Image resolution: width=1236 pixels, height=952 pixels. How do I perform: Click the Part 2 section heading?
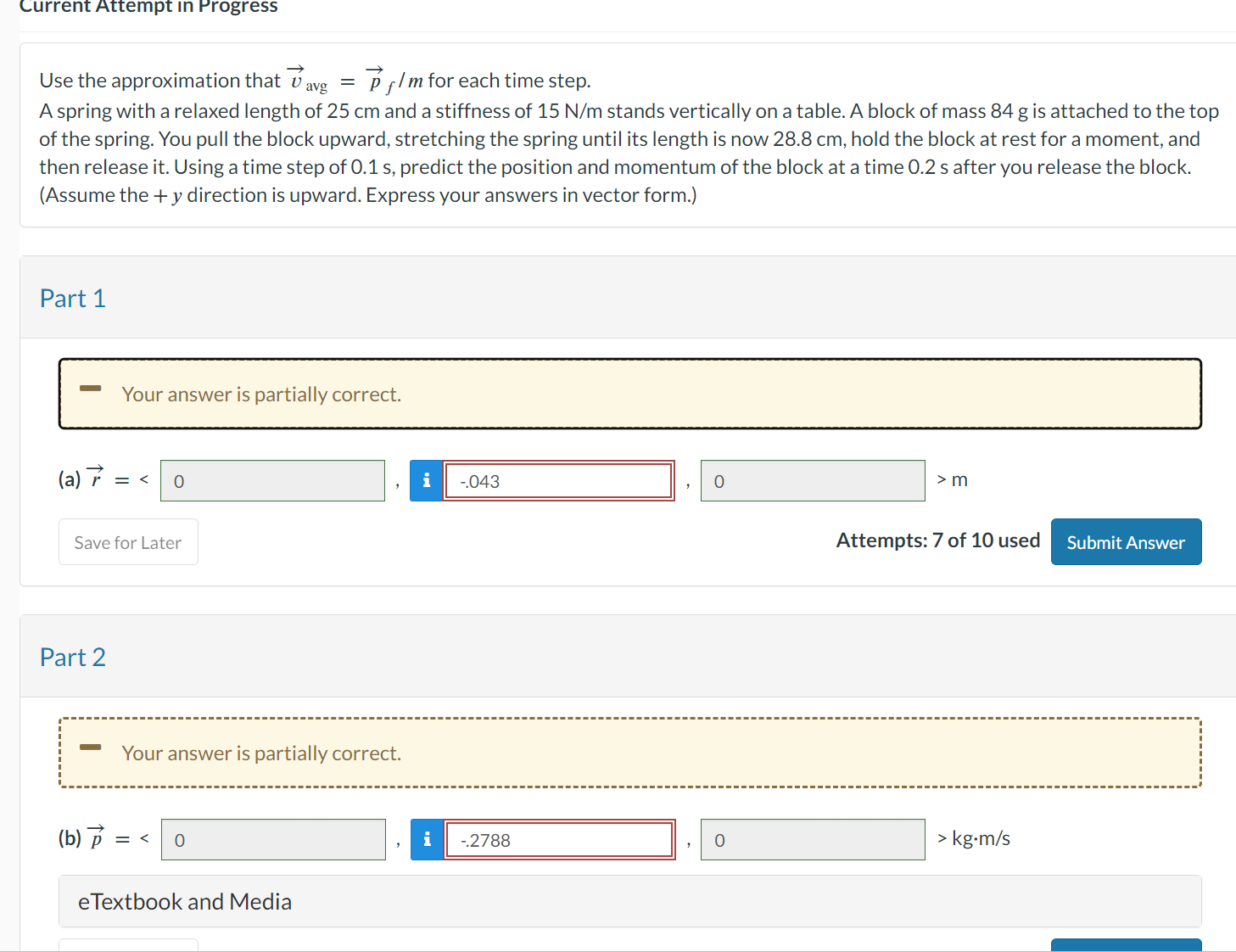tap(73, 657)
